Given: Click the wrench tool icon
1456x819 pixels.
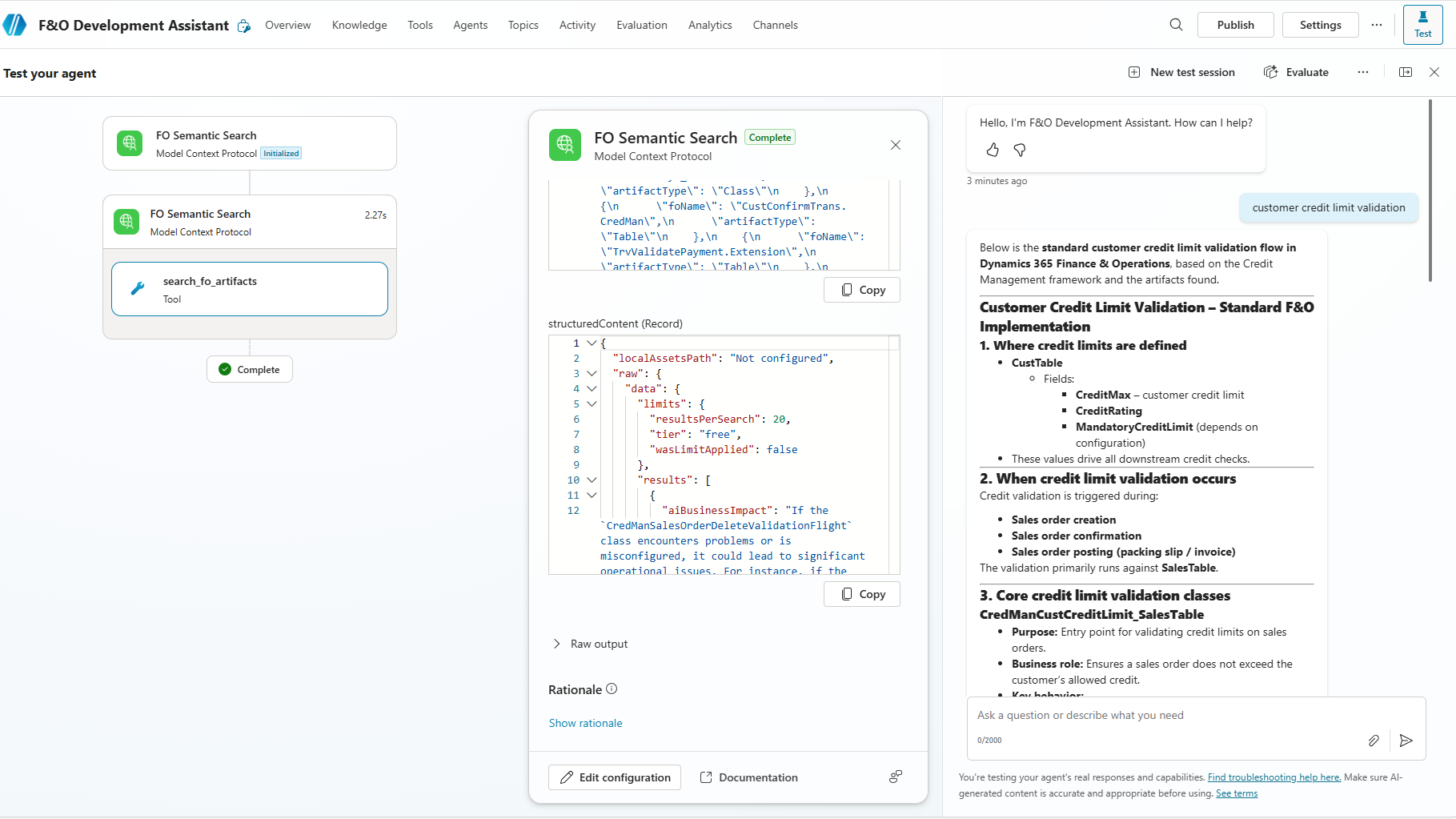Looking at the screenshot, I should click(138, 289).
